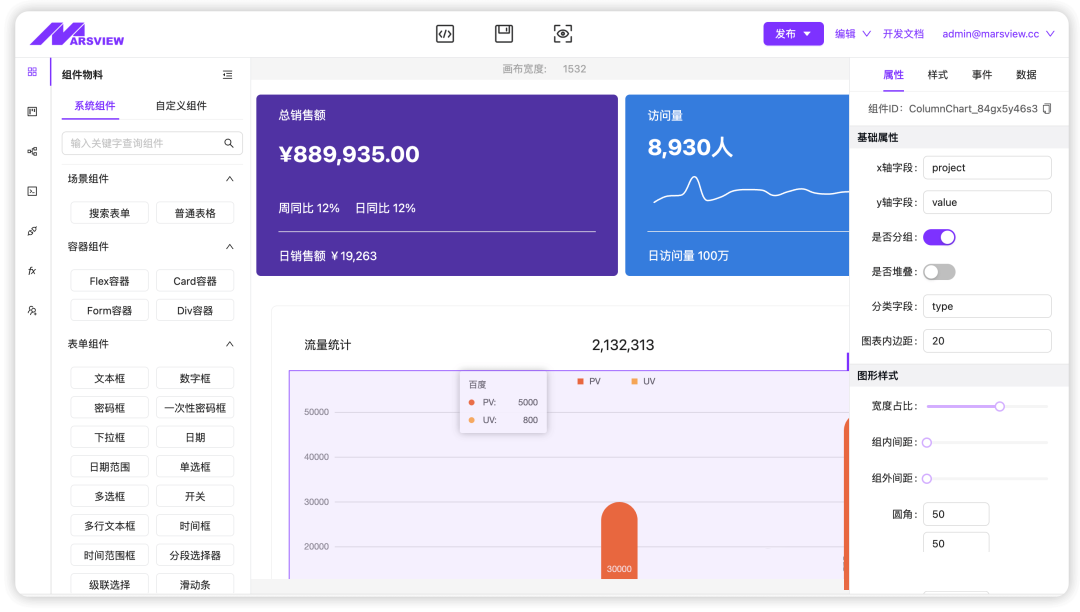Open the 开发文档 link

coord(903,34)
